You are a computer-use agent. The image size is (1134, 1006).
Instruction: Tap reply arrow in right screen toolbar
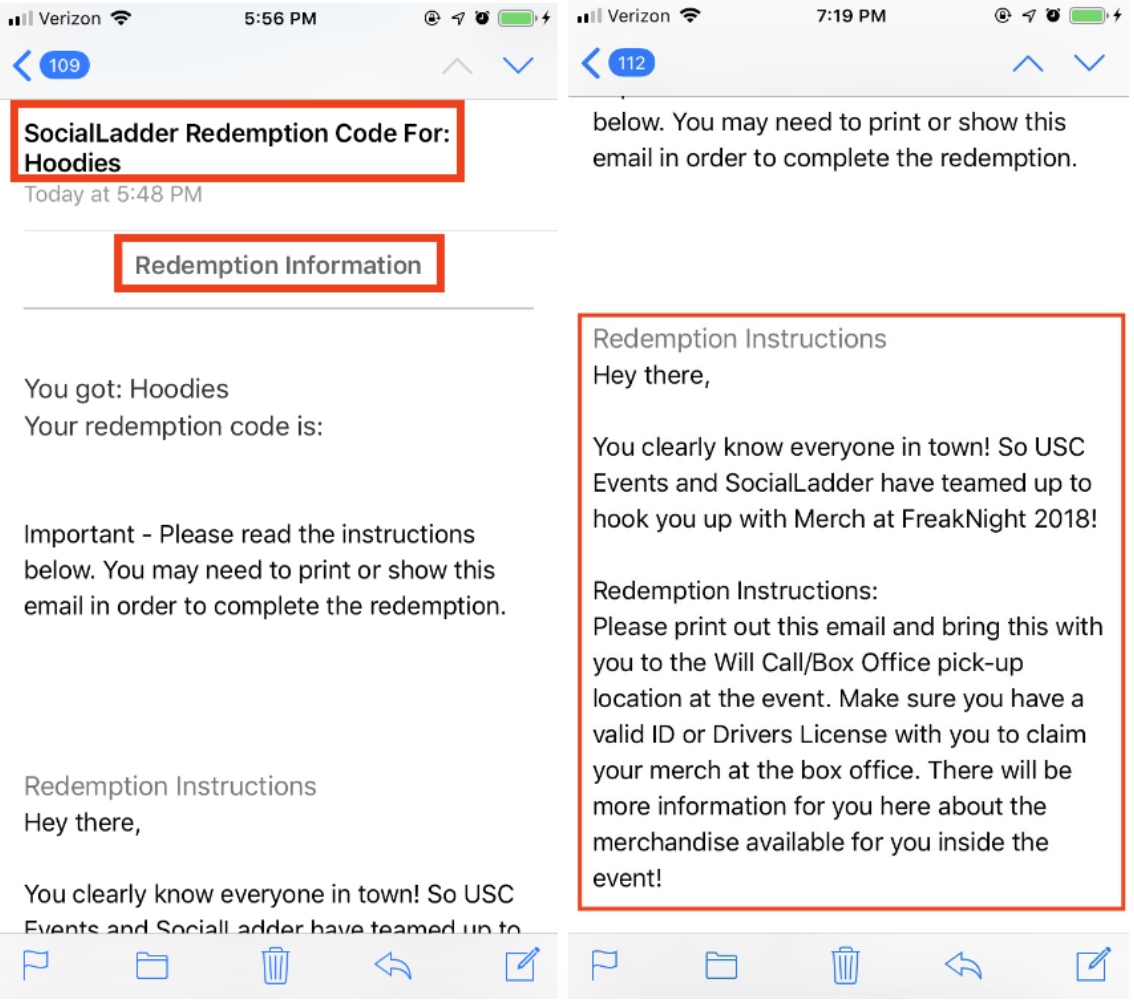963,965
